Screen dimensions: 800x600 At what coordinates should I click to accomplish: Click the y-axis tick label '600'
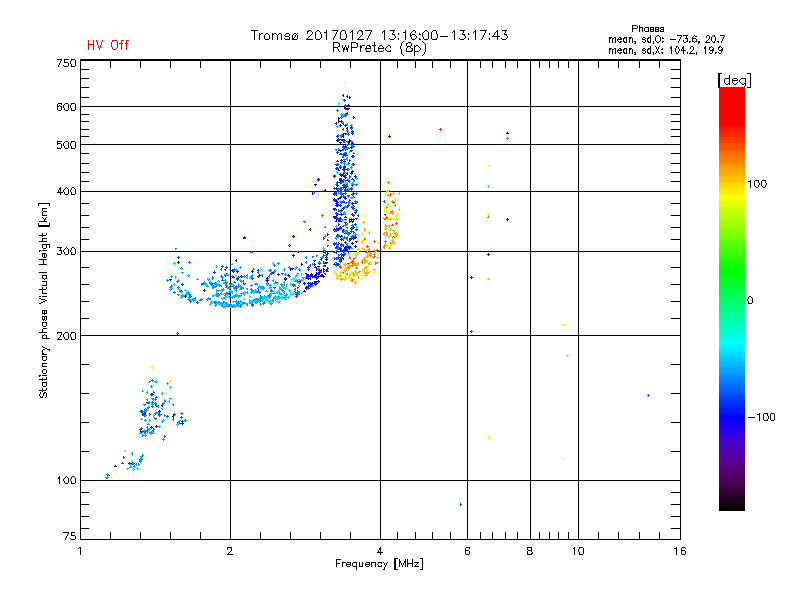[66, 107]
